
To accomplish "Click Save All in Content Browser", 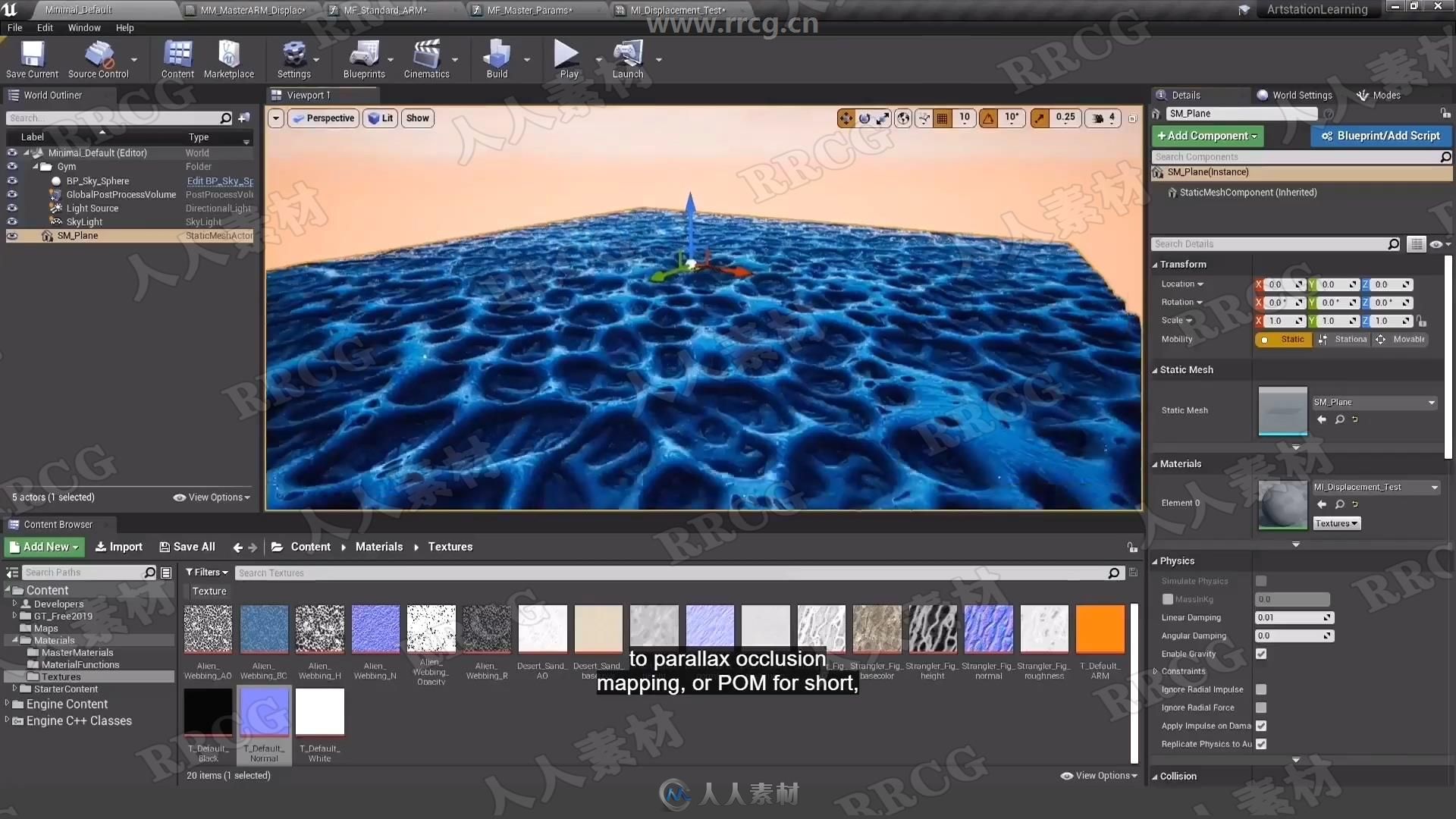I will tap(187, 547).
